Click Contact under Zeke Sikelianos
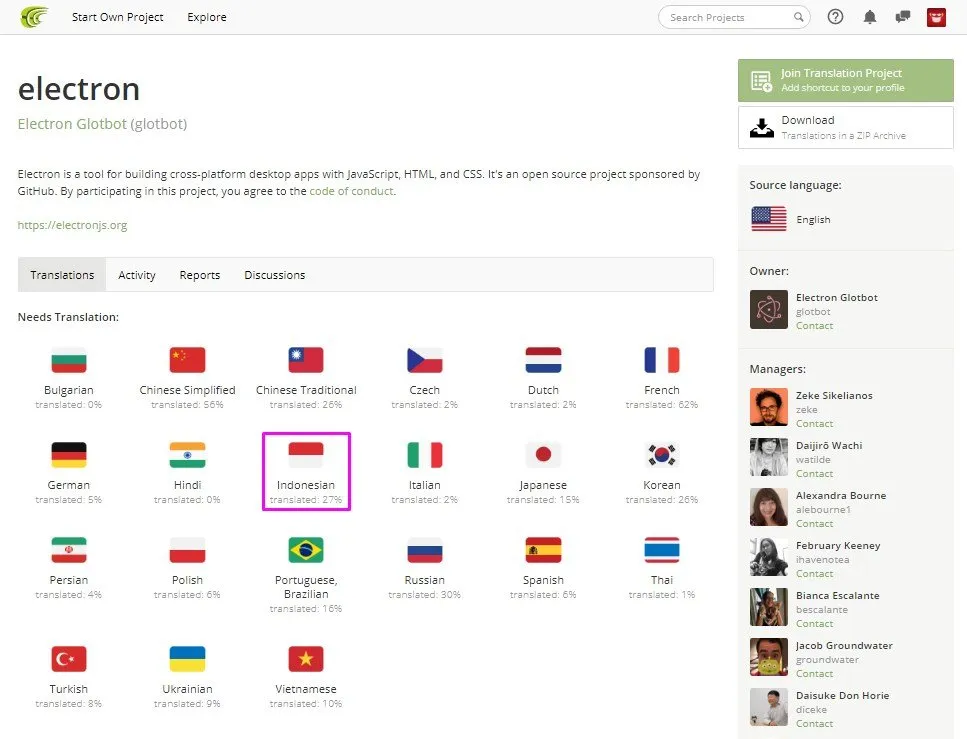967x739 pixels. [814, 424]
